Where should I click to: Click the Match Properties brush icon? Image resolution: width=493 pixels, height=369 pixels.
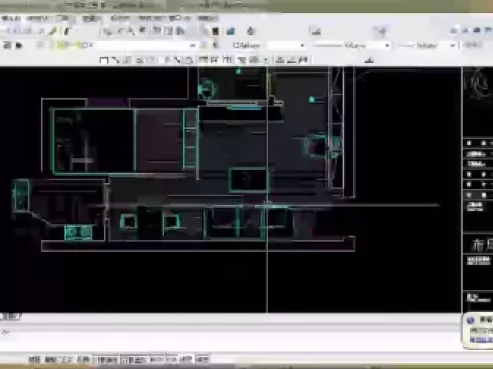coord(52,31)
